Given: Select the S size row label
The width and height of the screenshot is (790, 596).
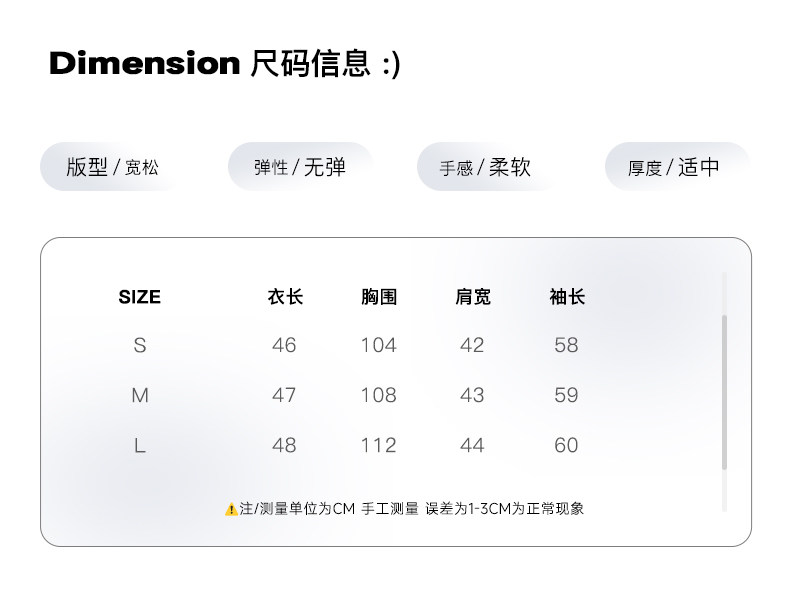Looking at the screenshot, I should click(139, 345).
